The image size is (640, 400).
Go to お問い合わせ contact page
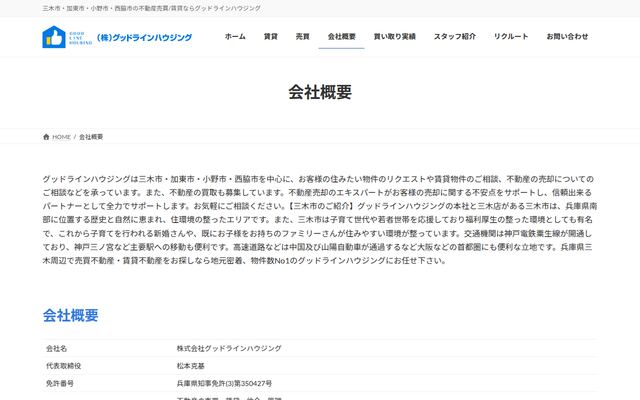click(x=567, y=36)
